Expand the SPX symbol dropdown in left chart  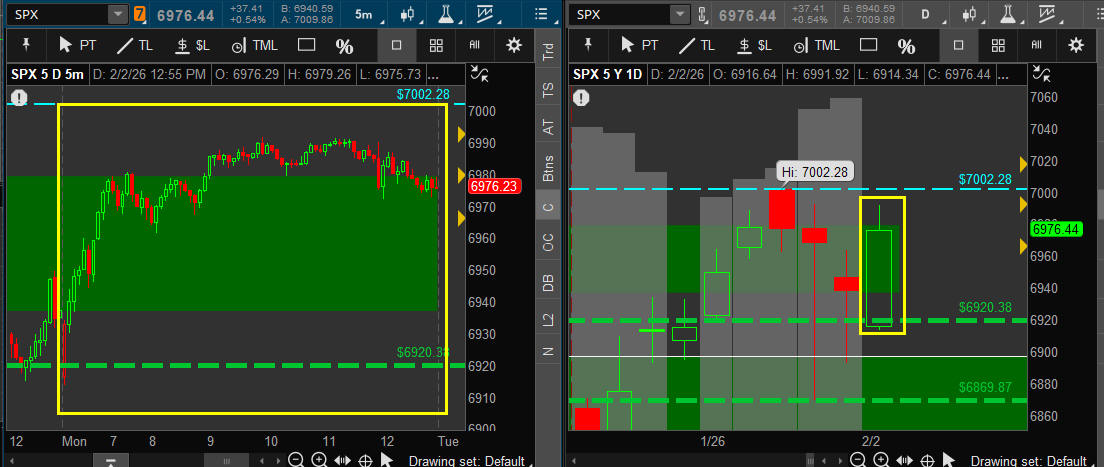coord(117,15)
